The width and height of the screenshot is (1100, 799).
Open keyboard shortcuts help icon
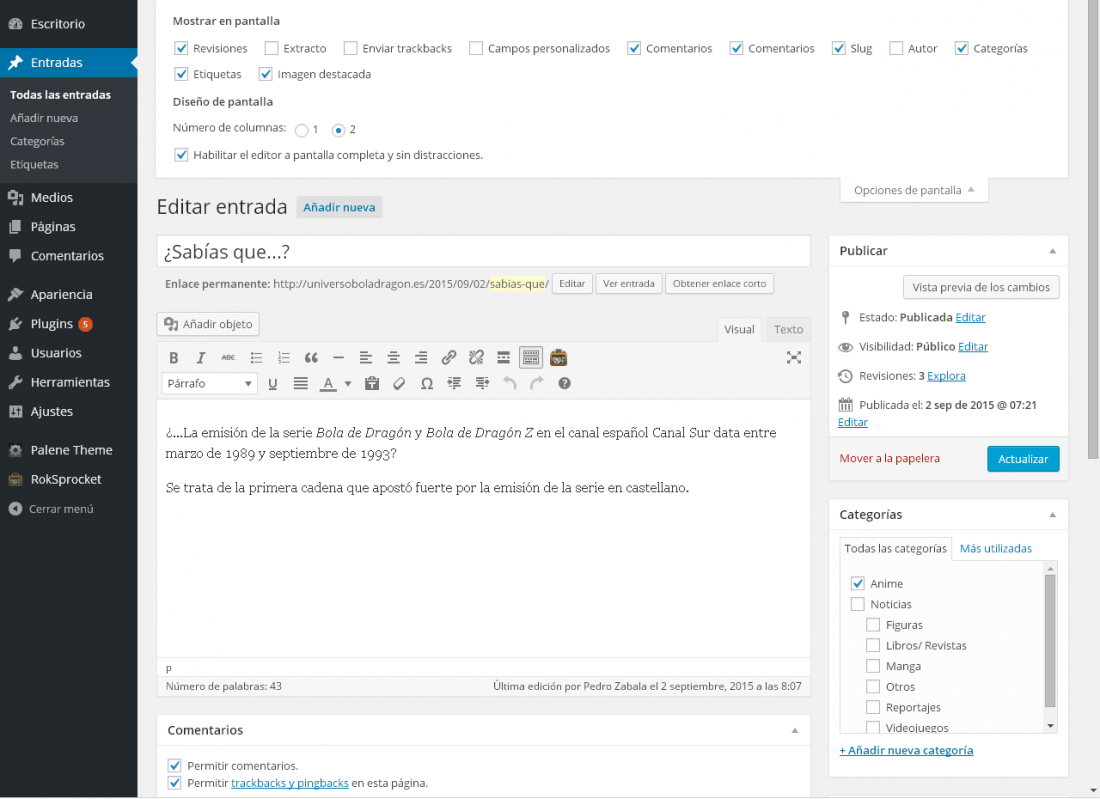pos(564,384)
